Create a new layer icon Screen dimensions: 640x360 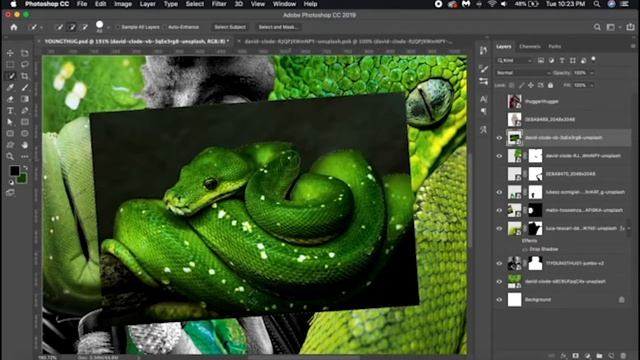[x=611, y=356]
